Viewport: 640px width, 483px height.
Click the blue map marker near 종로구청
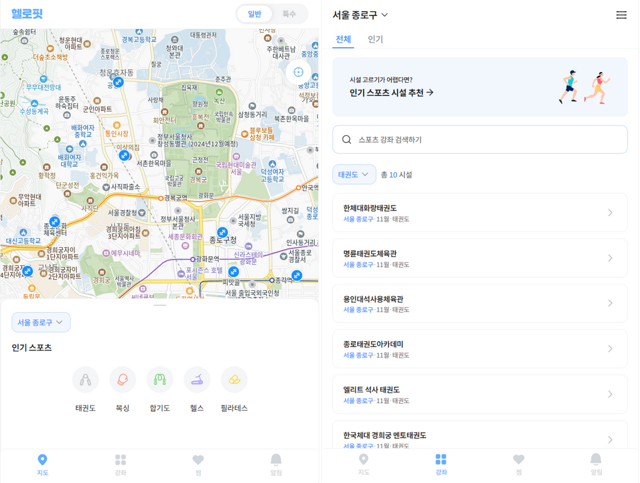click(222, 232)
